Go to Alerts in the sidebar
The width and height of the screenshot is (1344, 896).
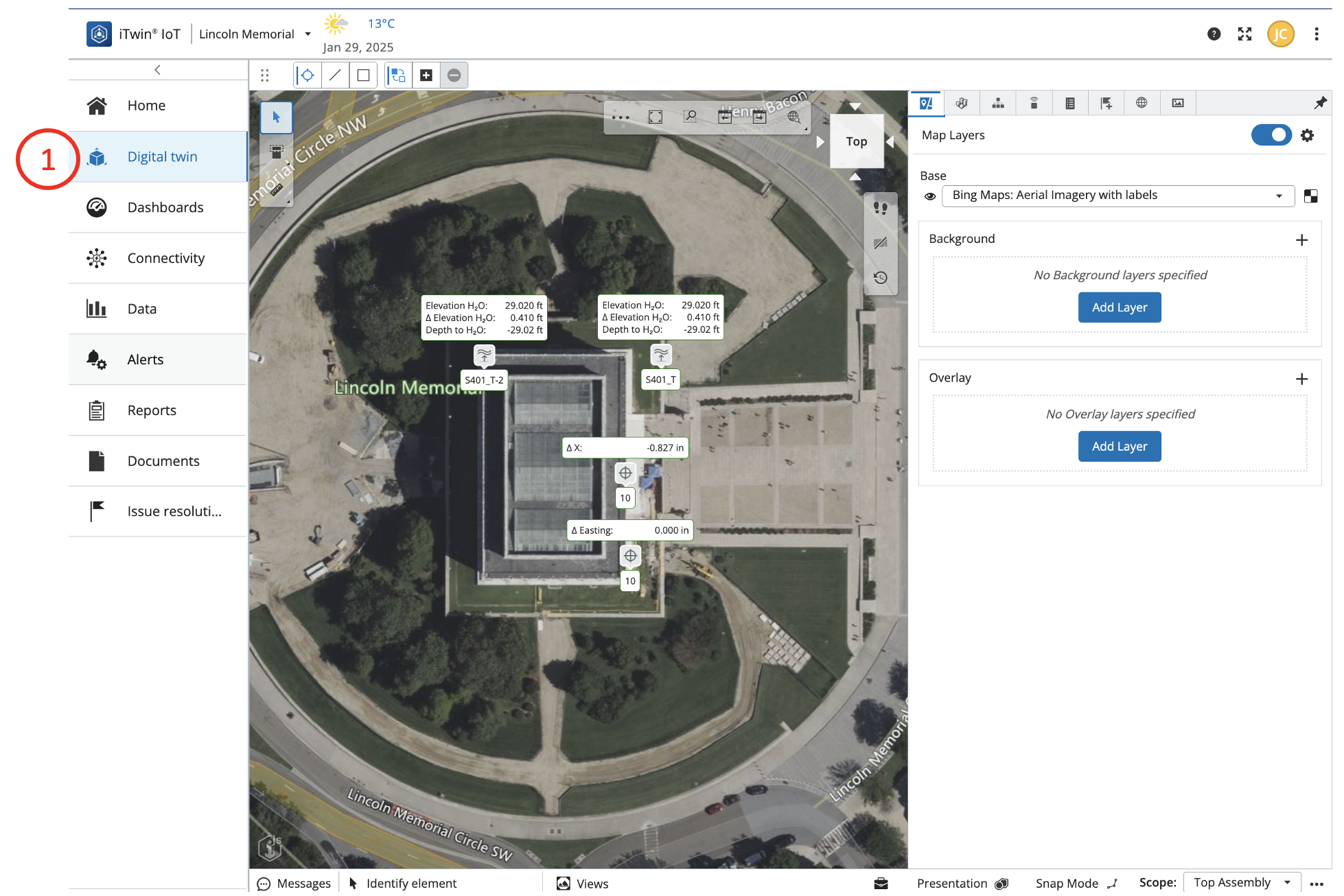pos(145,359)
